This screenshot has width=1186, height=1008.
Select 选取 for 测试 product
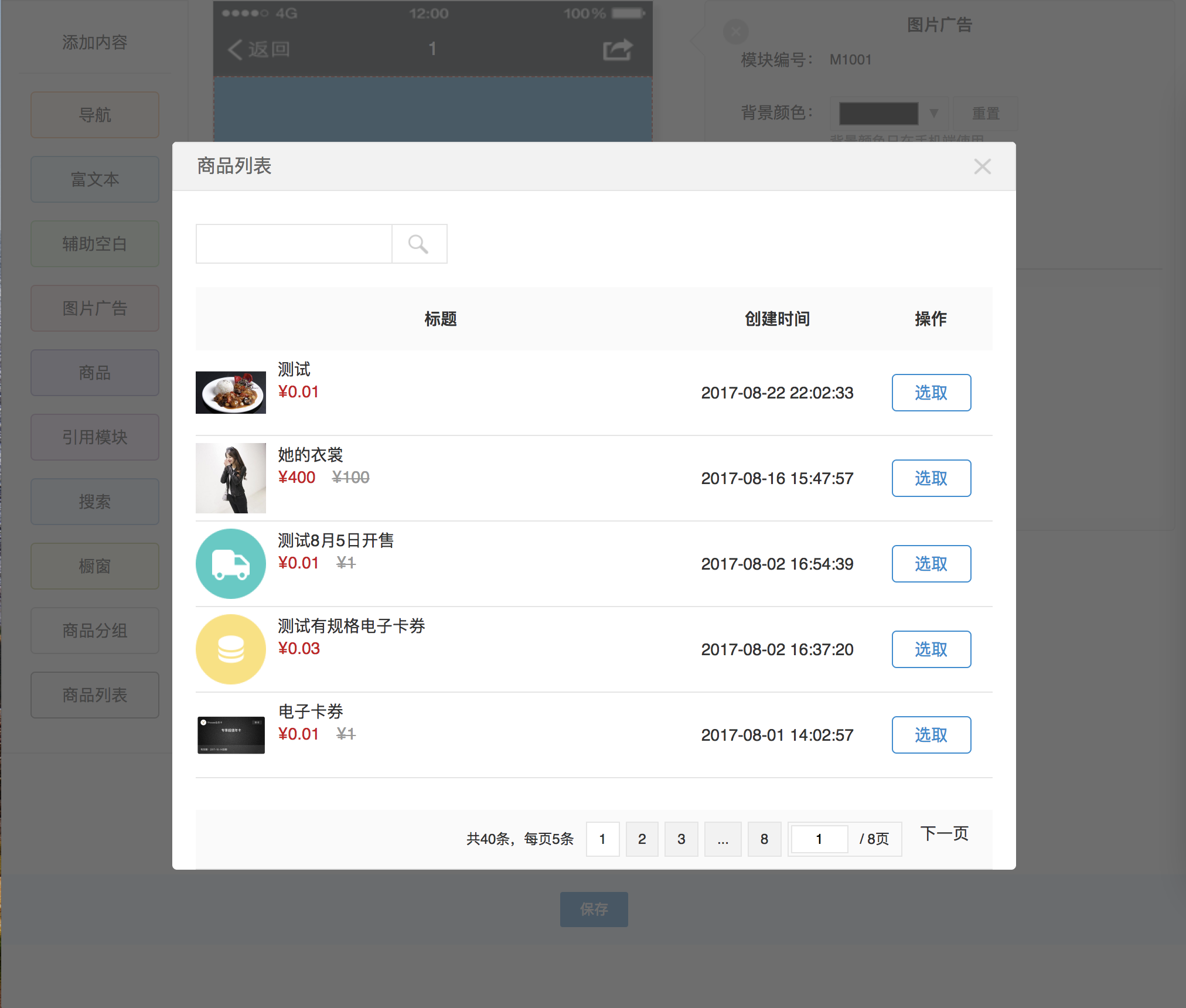coord(931,393)
